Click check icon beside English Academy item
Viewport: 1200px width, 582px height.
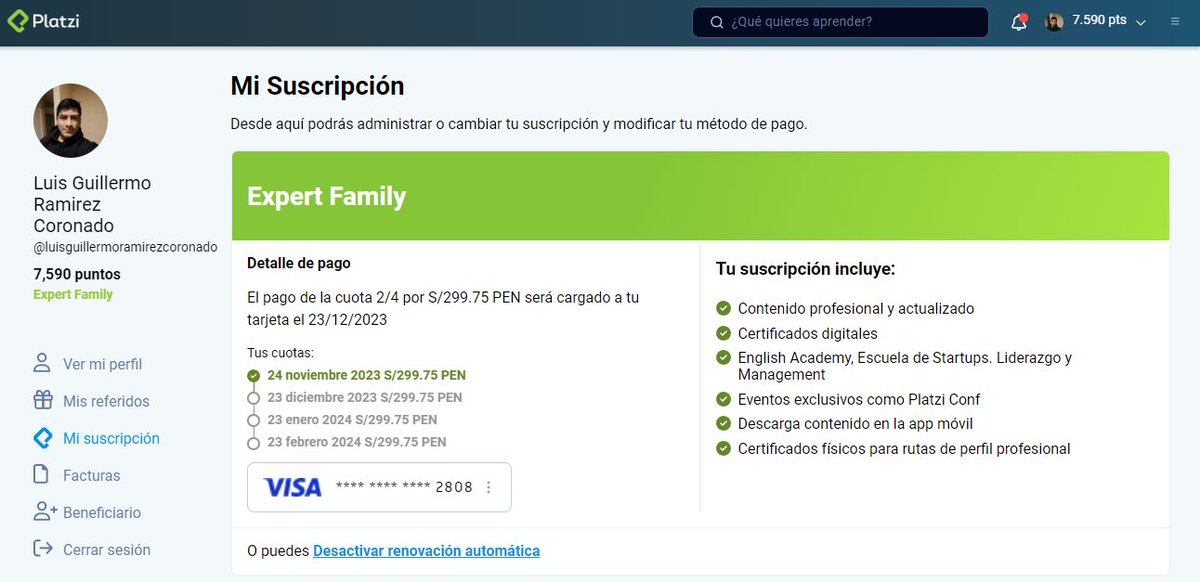pos(724,358)
